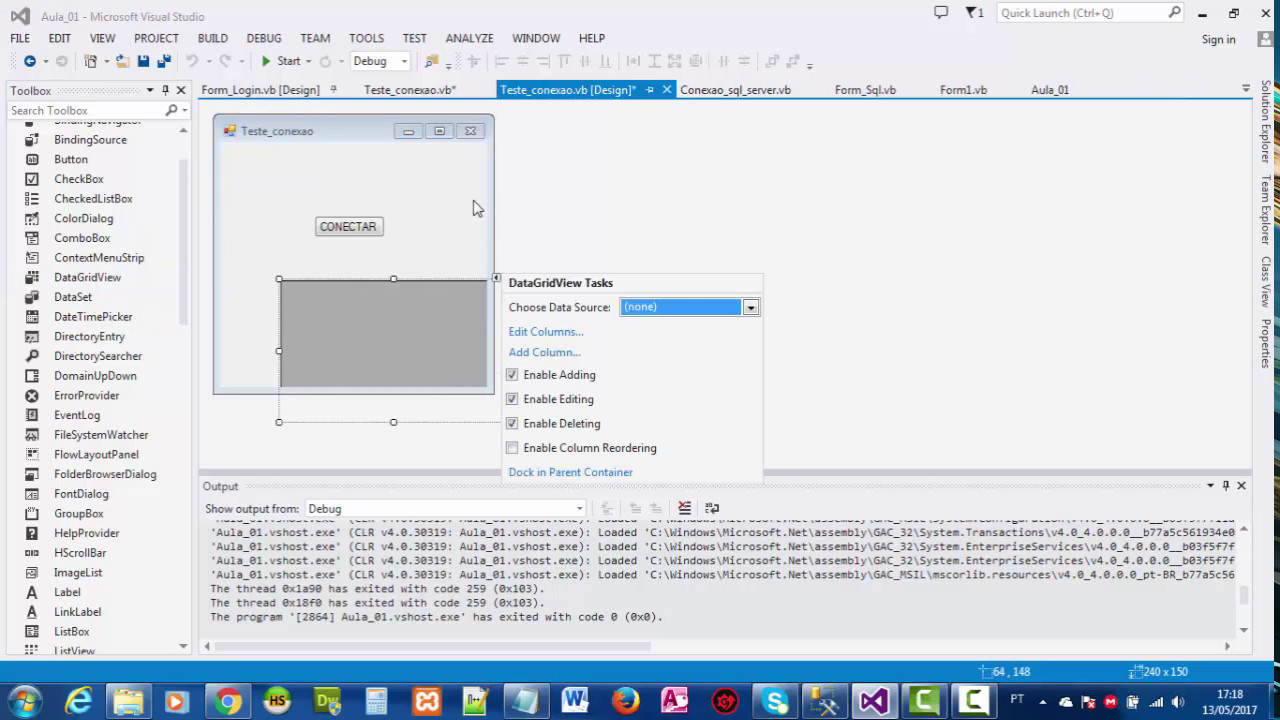This screenshot has height=720, width=1280.
Task: Click Output horizontal scrollbar thumb
Action: (432, 646)
